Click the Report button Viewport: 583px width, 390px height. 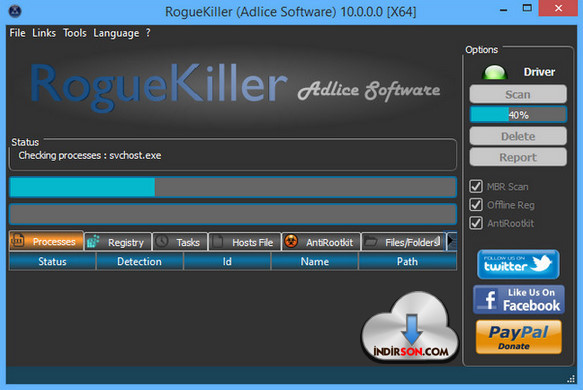click(518, 157)
